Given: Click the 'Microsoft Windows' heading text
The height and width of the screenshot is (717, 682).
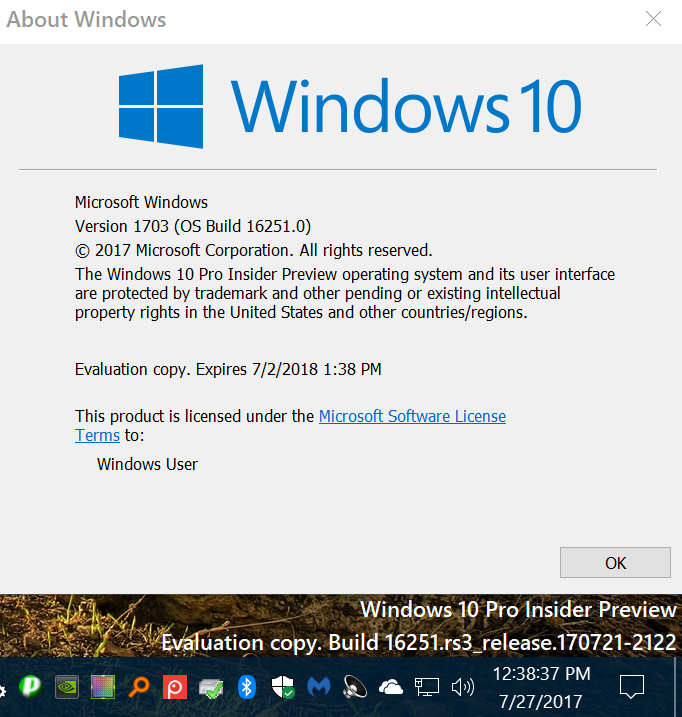Looking at the screenshot, I should click(141, 202).
